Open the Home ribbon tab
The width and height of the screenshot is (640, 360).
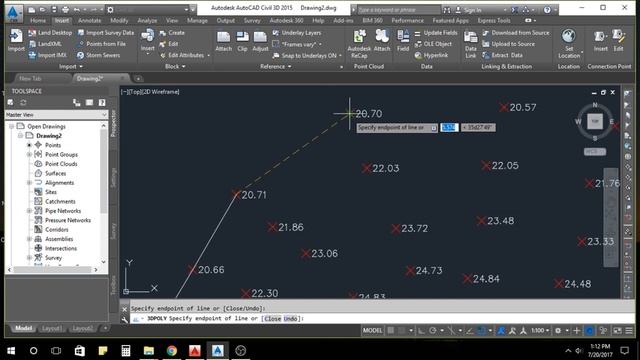pos(38,20)
